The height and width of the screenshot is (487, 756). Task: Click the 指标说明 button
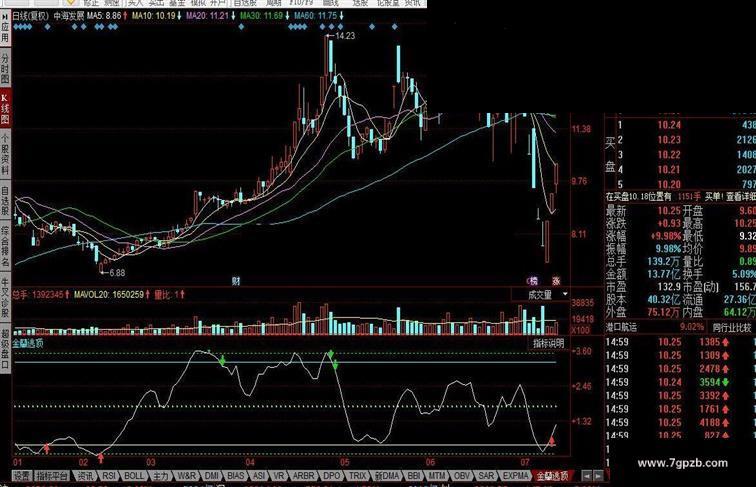point(548,343)
